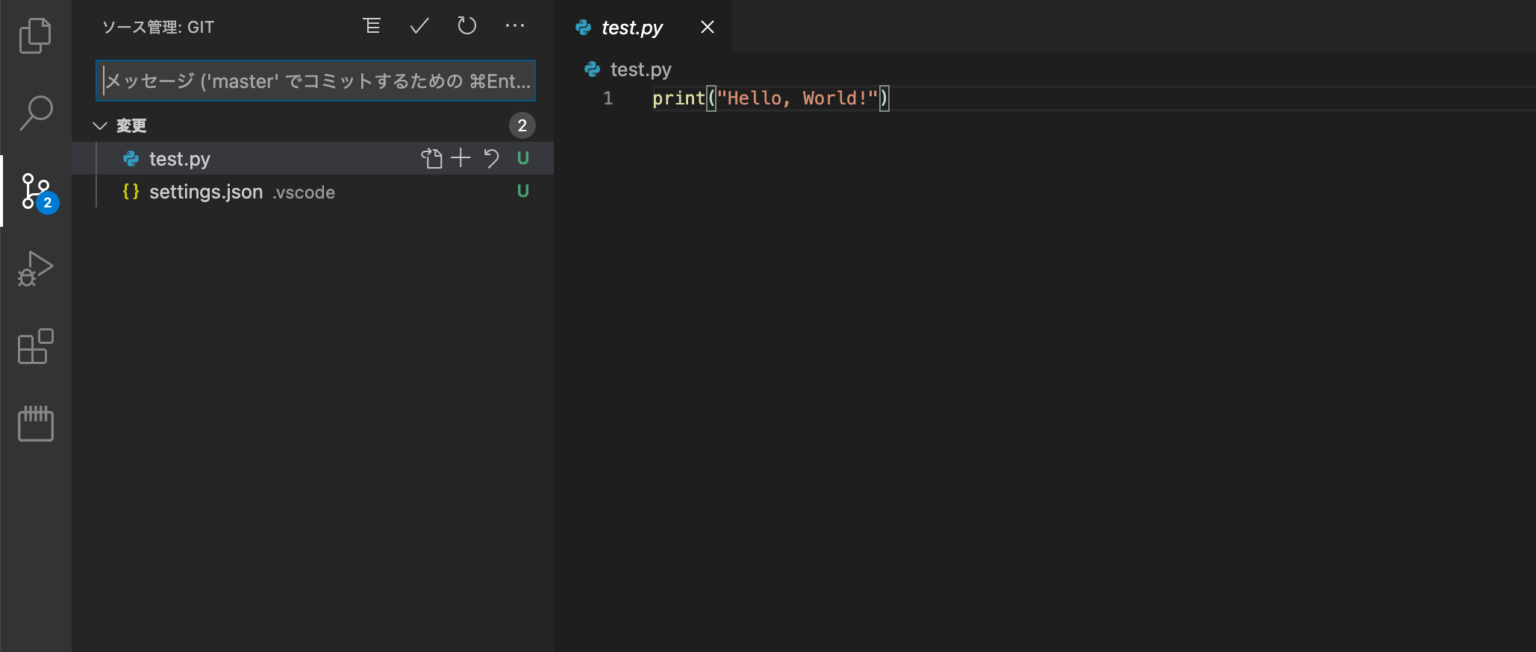Open the bottom-most activity bar icon
Viewport: 1536px width, 652px height.
point(35,424)
